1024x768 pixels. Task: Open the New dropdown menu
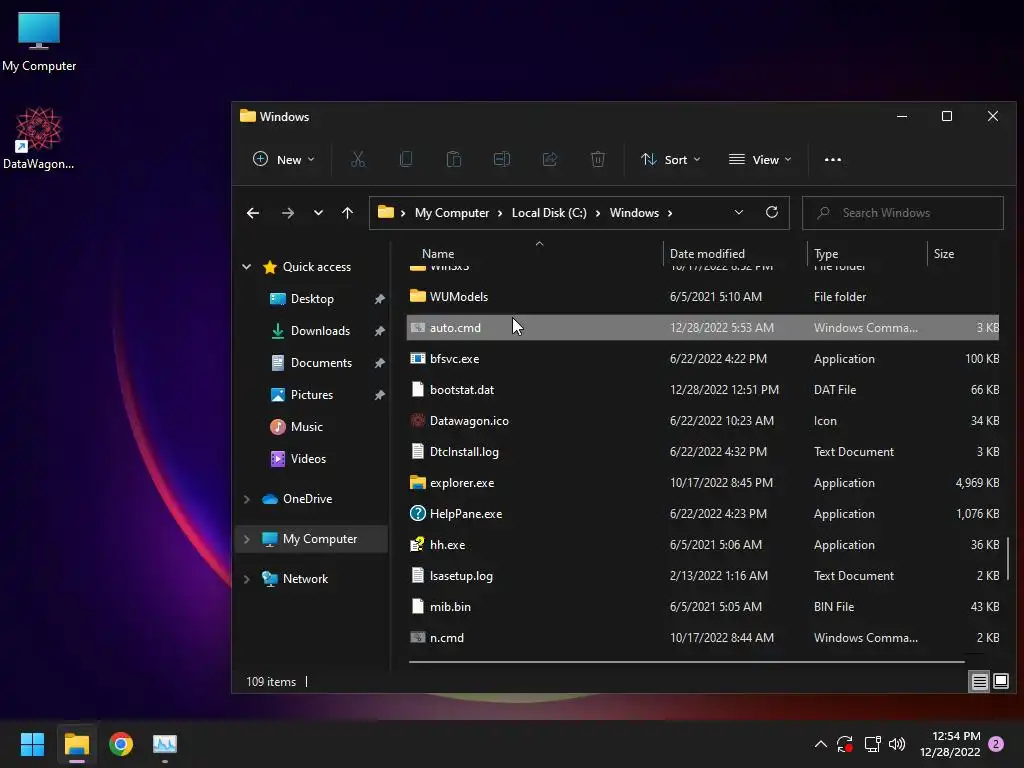click(x=283, y=159)
